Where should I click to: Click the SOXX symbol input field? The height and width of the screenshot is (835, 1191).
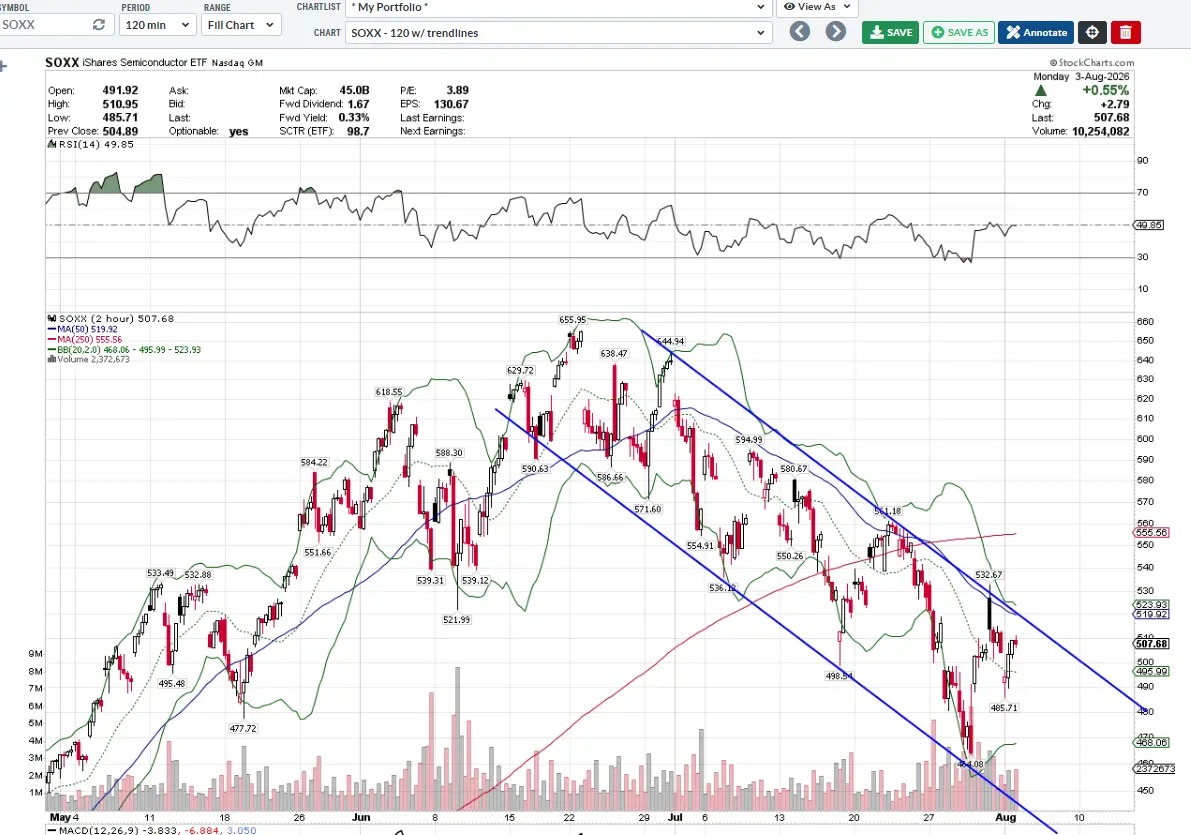pyautogui.click(x=56, y=24)
